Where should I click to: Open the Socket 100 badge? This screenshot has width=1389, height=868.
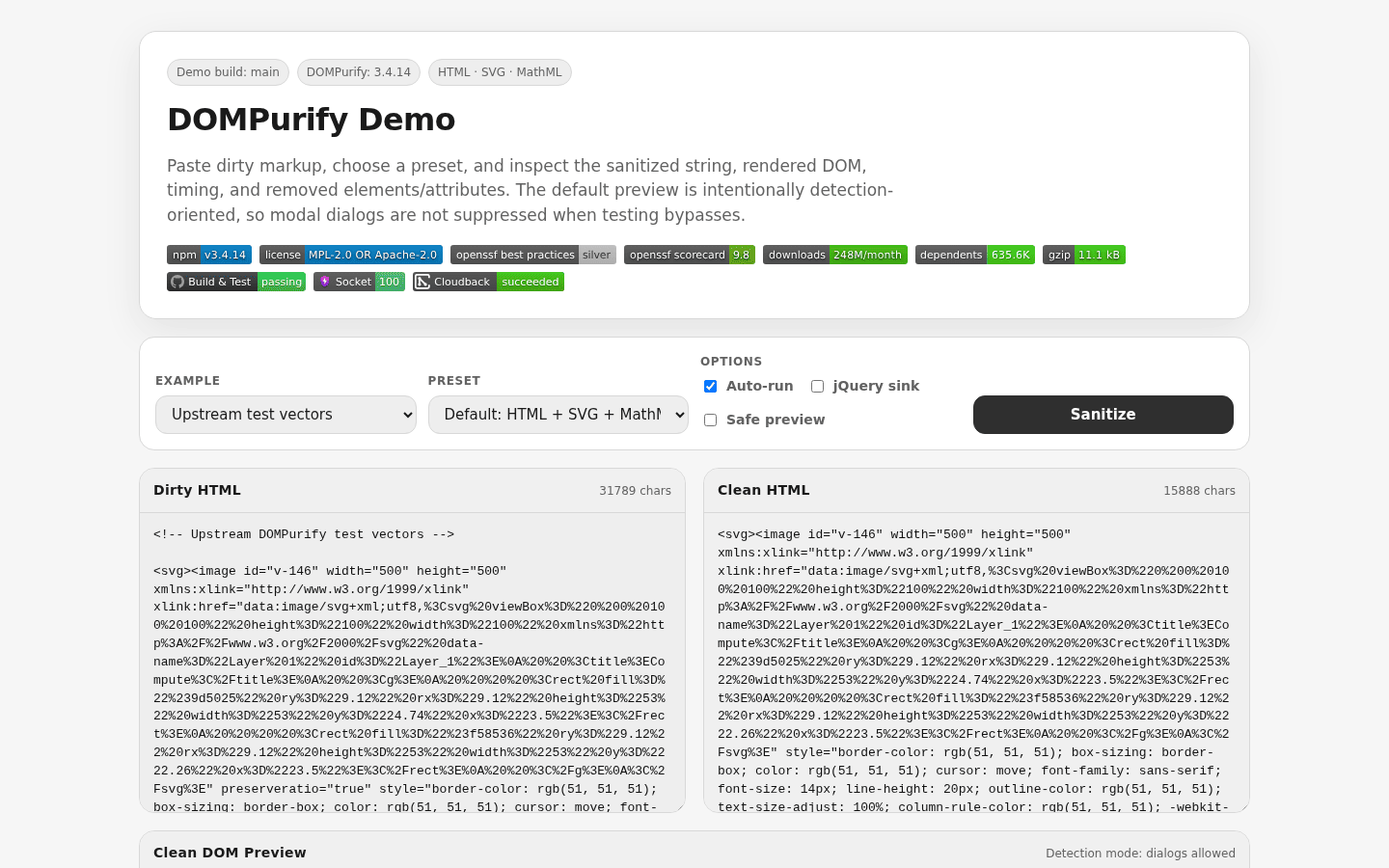[x=359, y=282]
